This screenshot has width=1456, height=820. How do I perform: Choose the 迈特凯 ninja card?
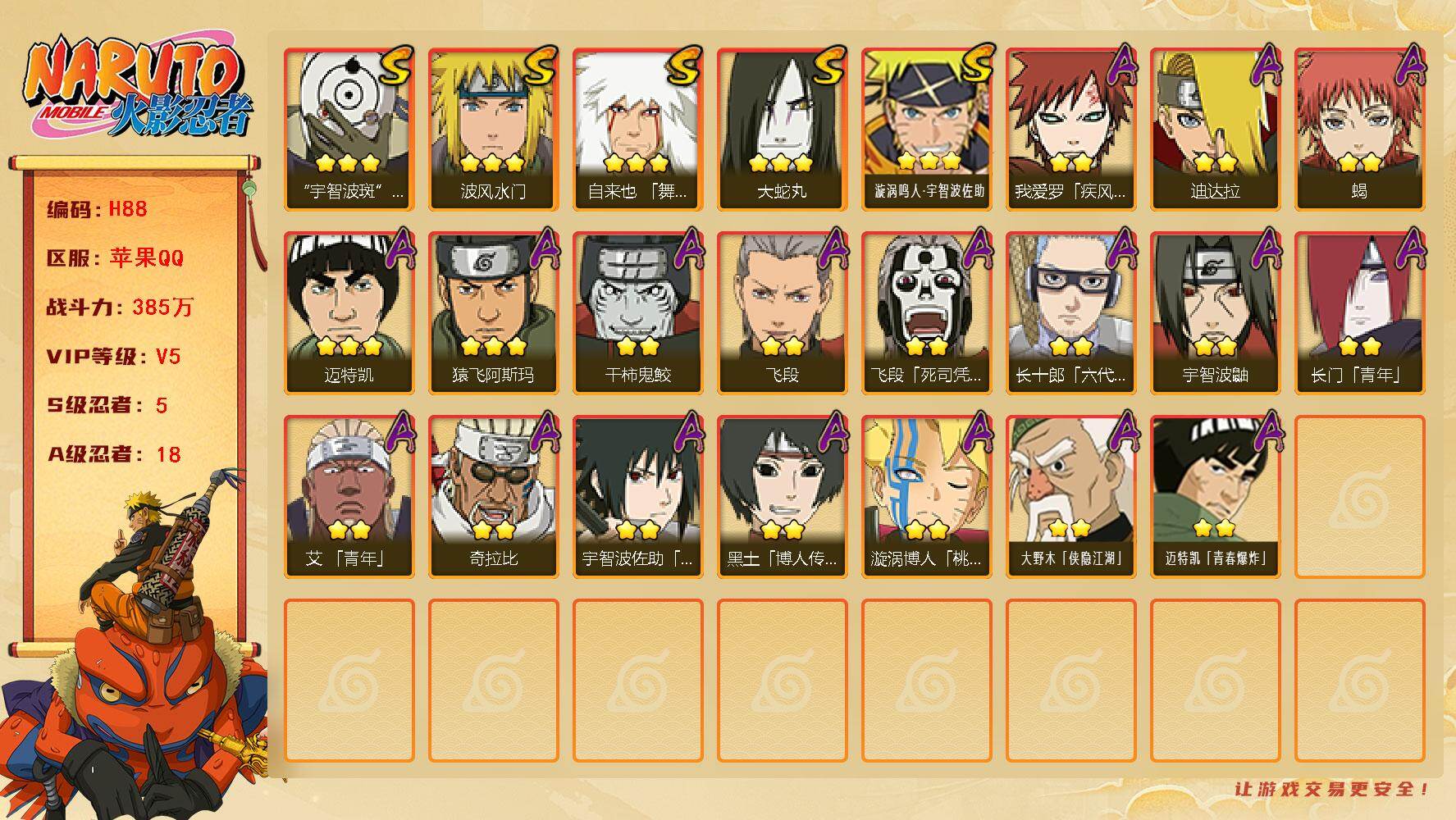point(349,313)
